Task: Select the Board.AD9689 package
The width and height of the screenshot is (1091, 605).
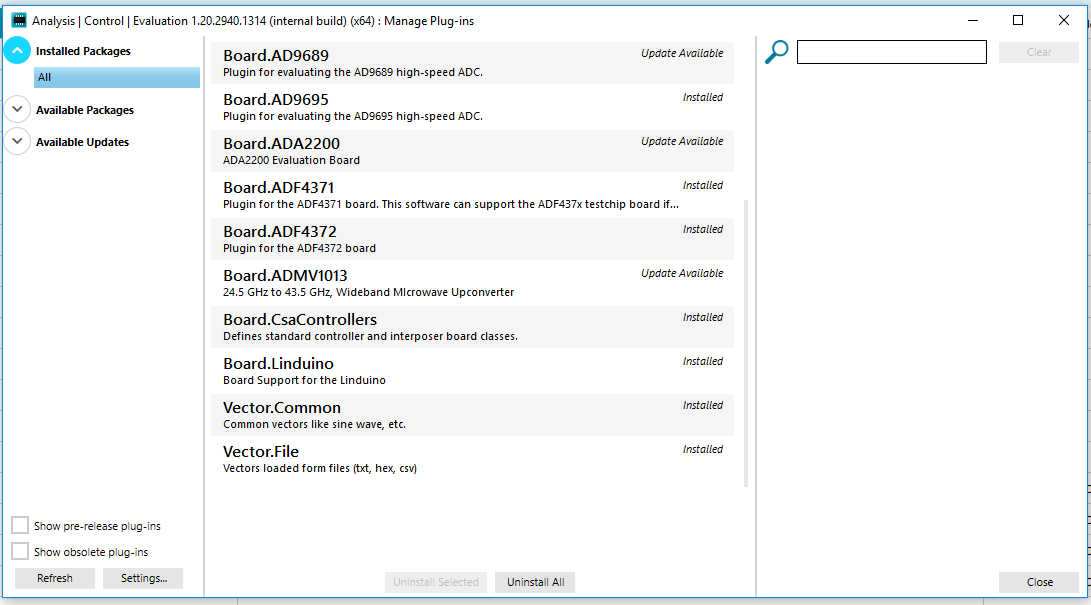Action: 472,63
